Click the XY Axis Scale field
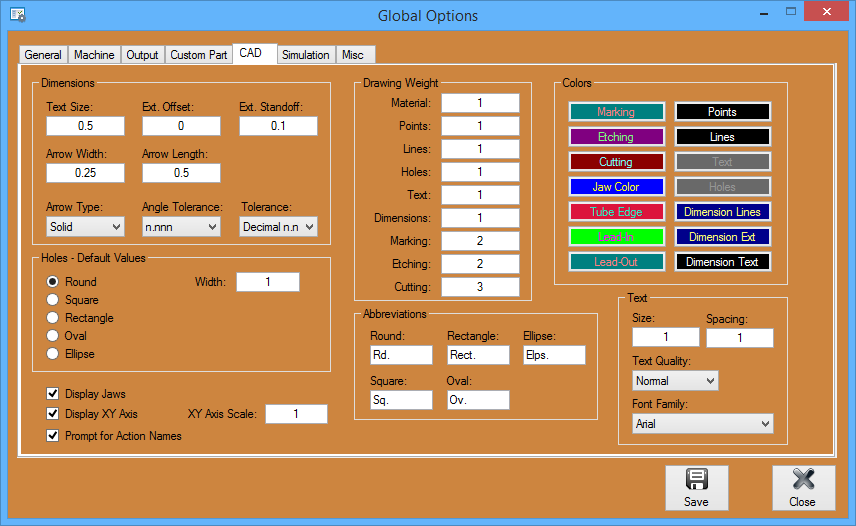 coord(296,414)
